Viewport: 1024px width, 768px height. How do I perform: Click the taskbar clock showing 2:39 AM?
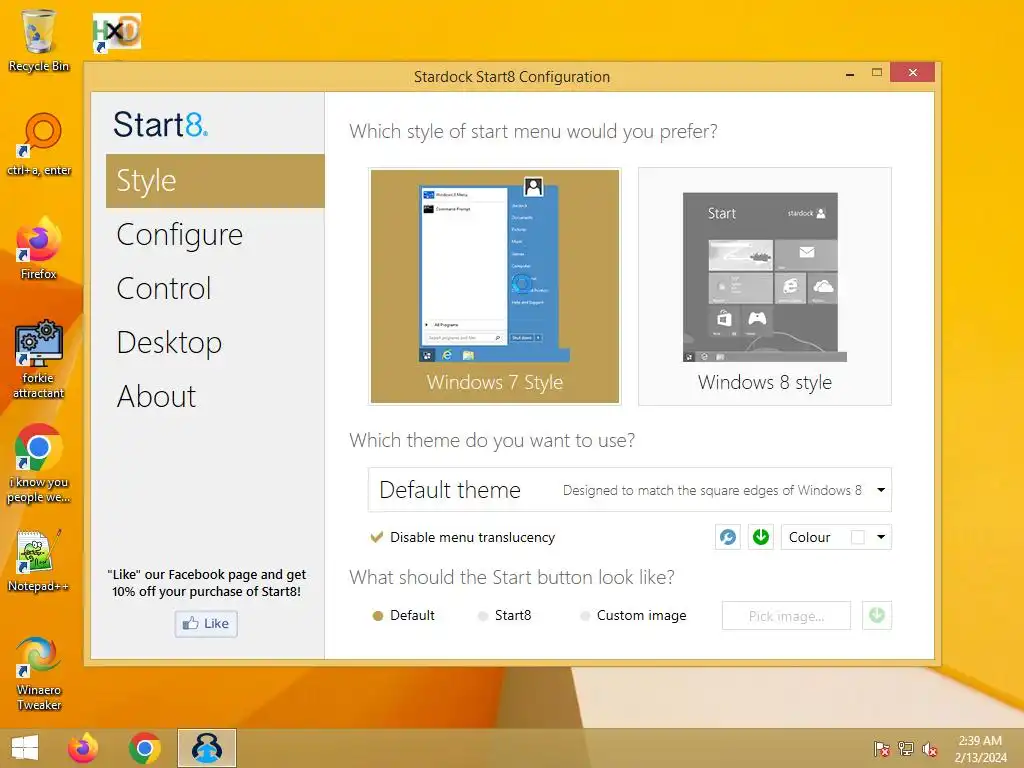pyautogui.click(x=980, y=749)
